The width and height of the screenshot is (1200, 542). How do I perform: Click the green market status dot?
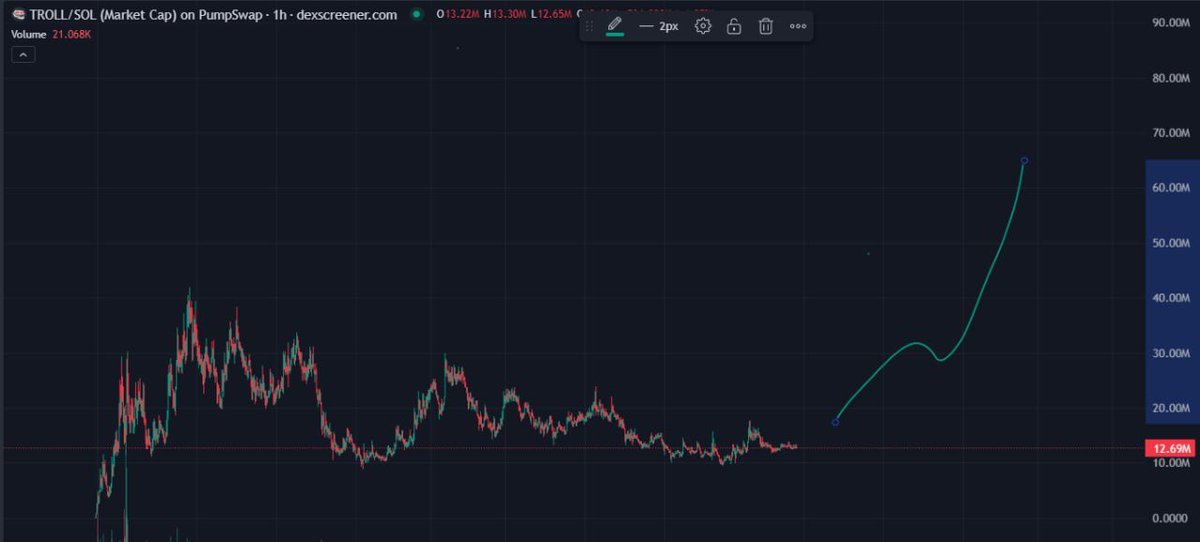tap(416, 15)
